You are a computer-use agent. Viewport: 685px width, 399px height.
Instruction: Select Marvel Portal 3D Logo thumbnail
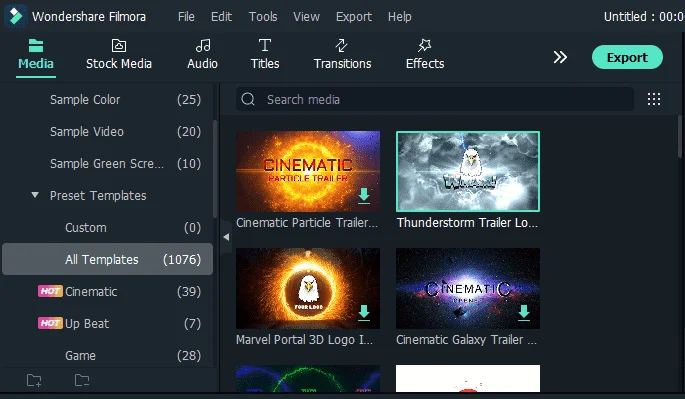point(308,288)
